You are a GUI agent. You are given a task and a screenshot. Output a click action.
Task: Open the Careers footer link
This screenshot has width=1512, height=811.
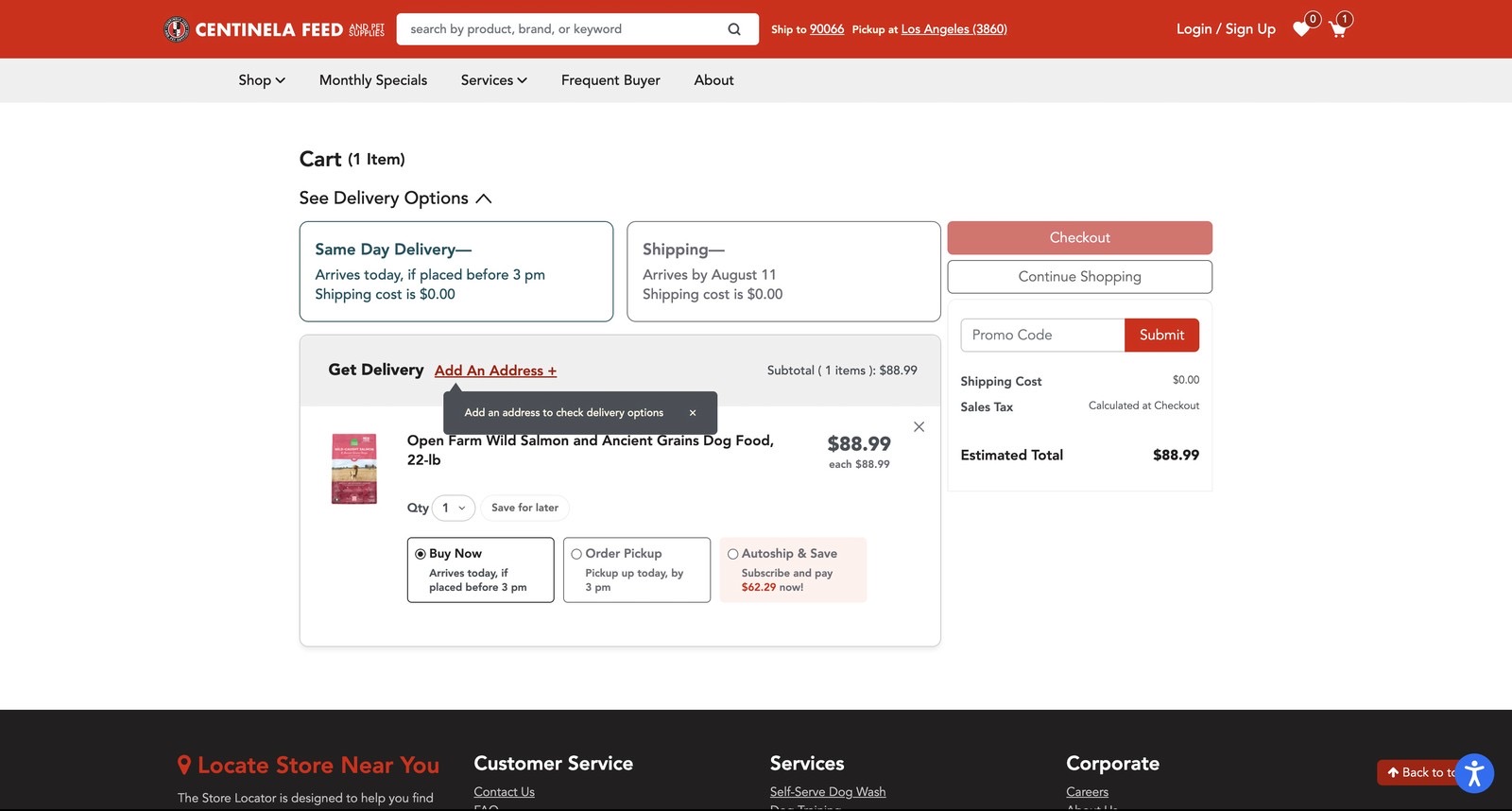click(1087, 792)
